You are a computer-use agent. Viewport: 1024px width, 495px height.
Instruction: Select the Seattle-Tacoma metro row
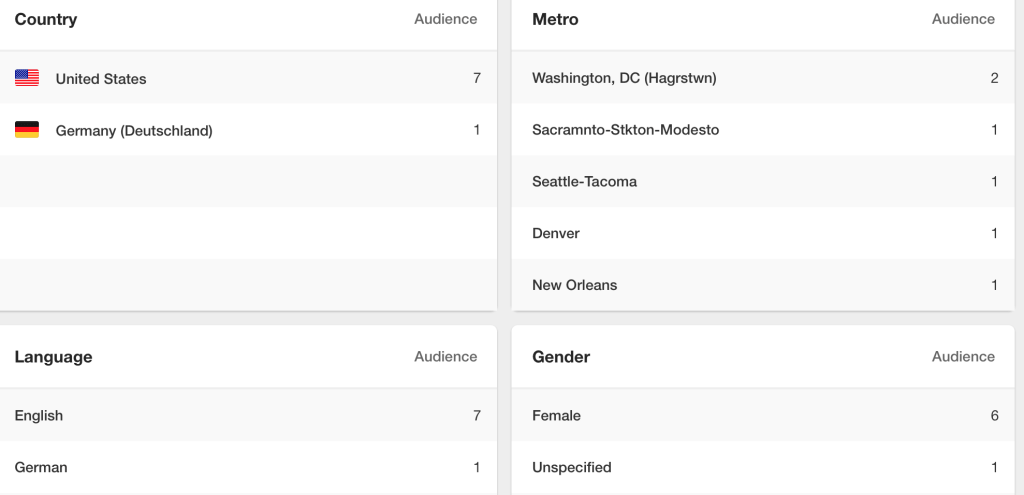(763, 182)
